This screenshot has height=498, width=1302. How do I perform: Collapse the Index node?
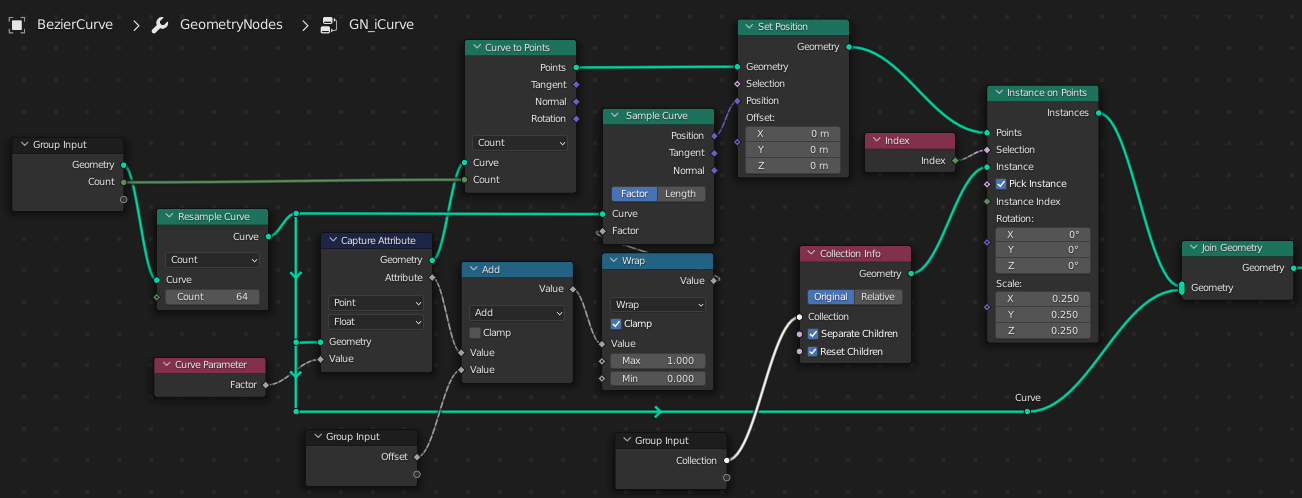click(x=875, y=140)
